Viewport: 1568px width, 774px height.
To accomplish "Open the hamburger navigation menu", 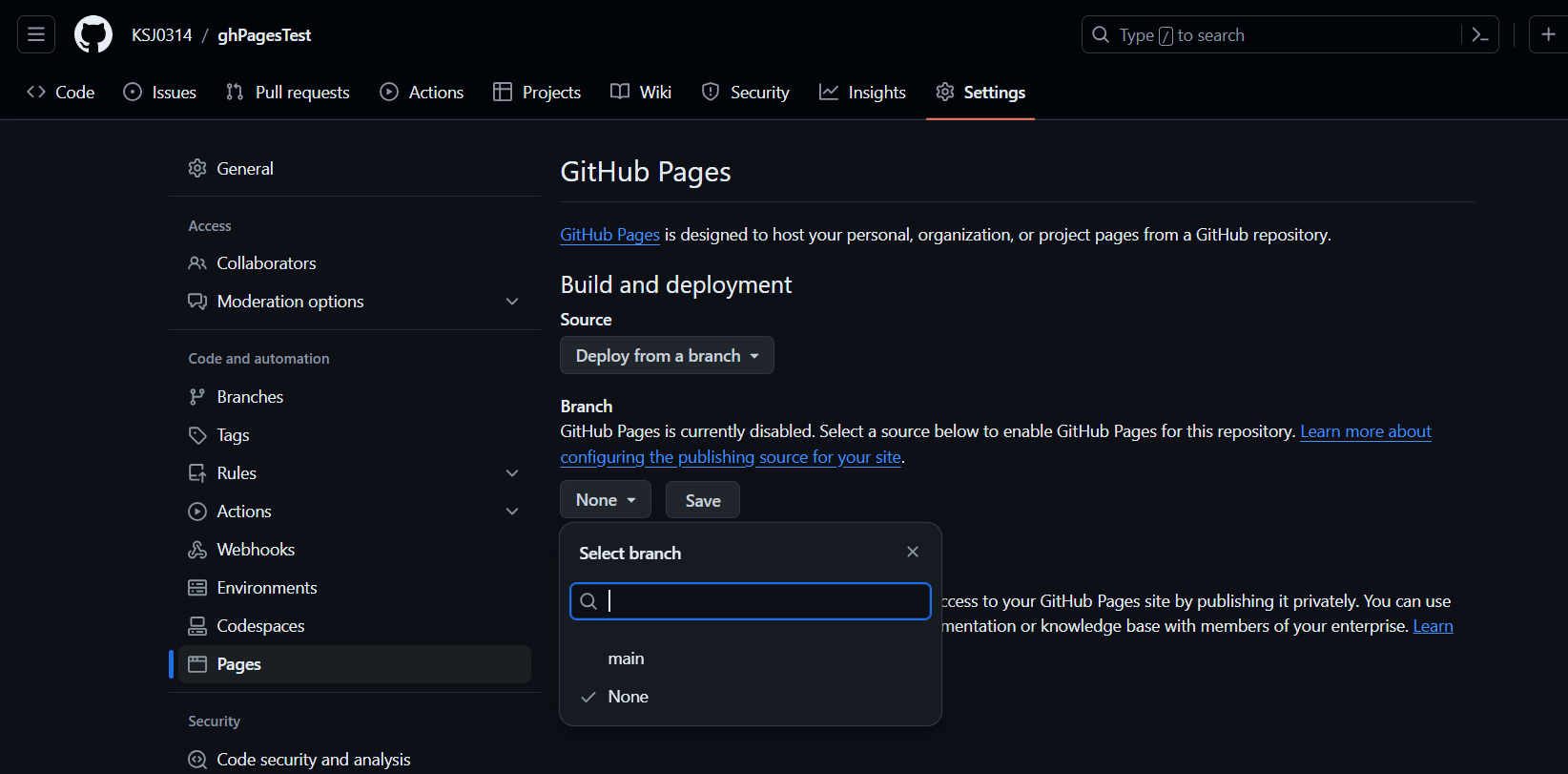I will click(36, 34).
